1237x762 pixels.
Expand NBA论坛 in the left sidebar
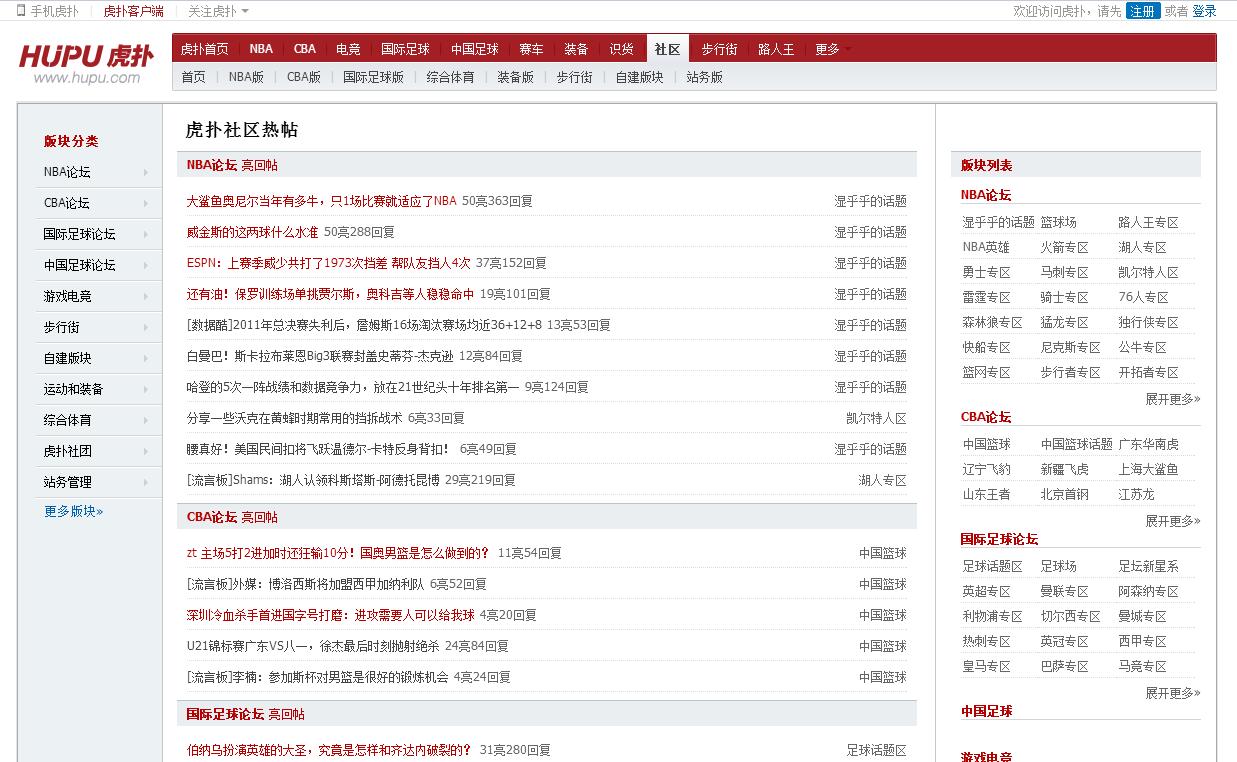point(145,172)
